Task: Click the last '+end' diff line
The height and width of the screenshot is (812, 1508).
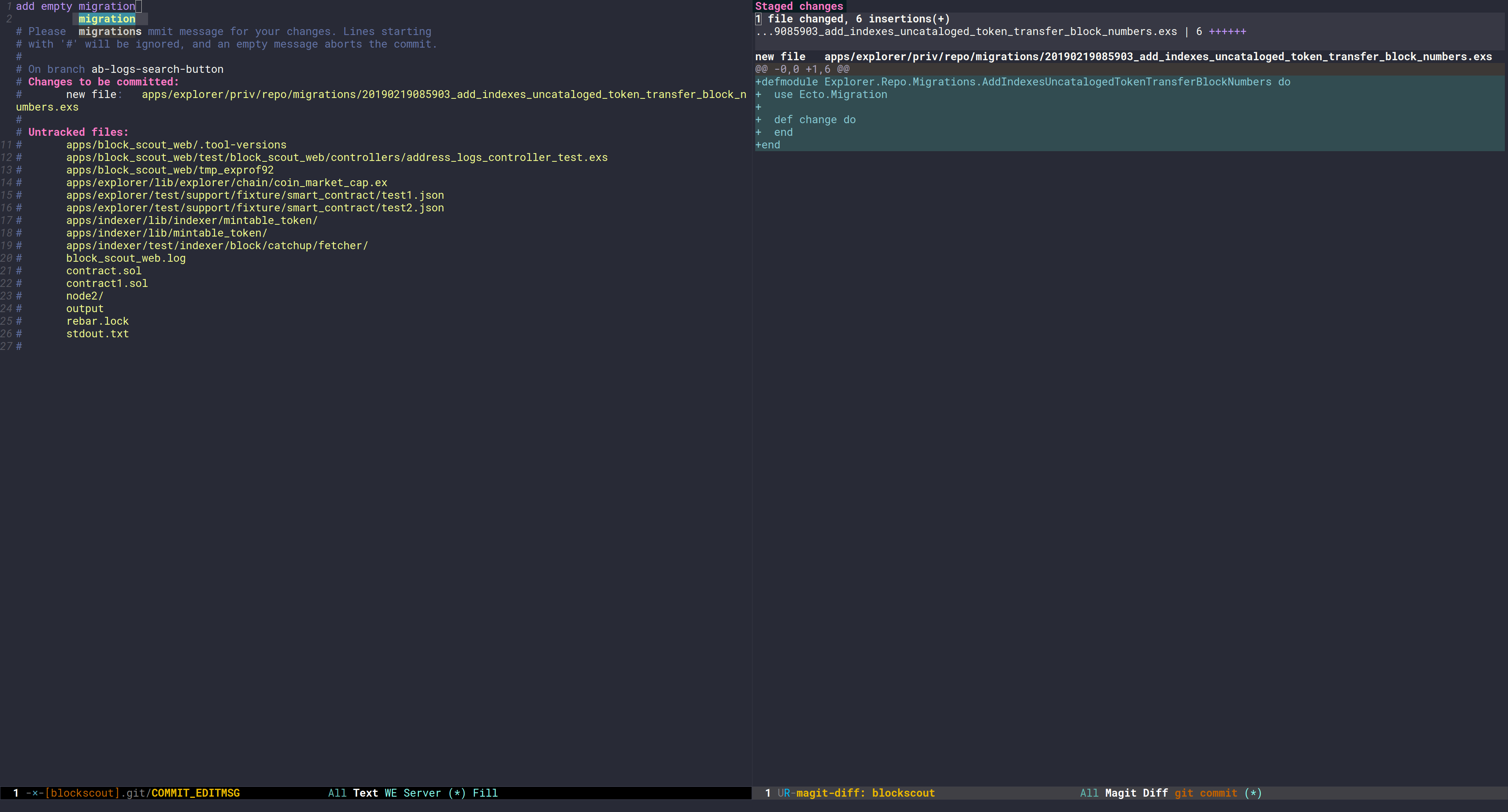Action: tap(767, 144)
